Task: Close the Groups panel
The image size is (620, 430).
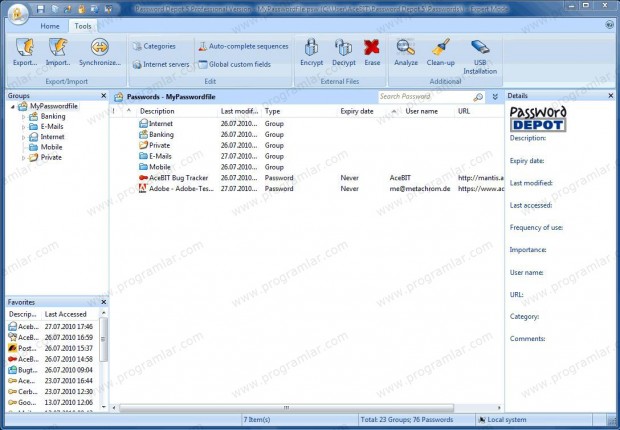Action: point(104,96)
